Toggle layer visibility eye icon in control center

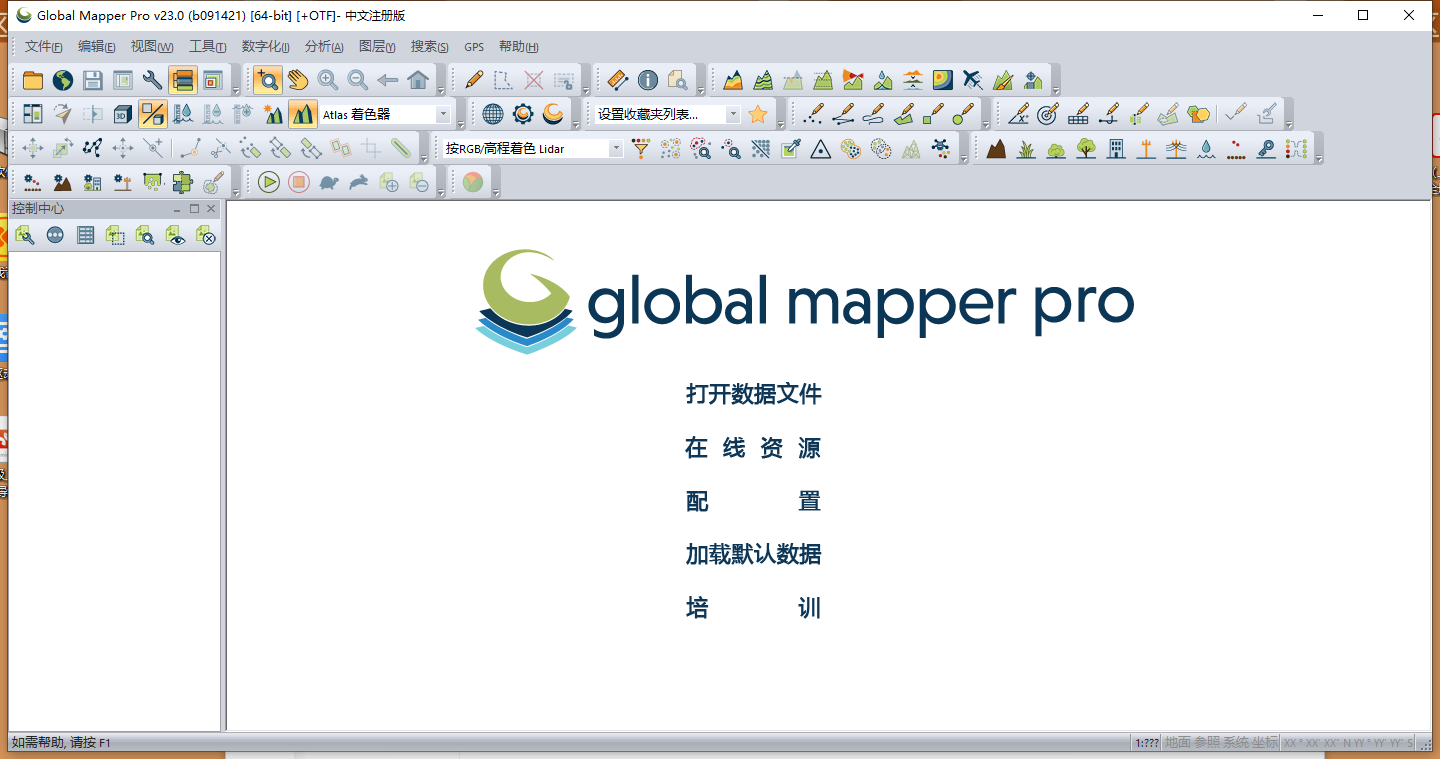point(176,235)
